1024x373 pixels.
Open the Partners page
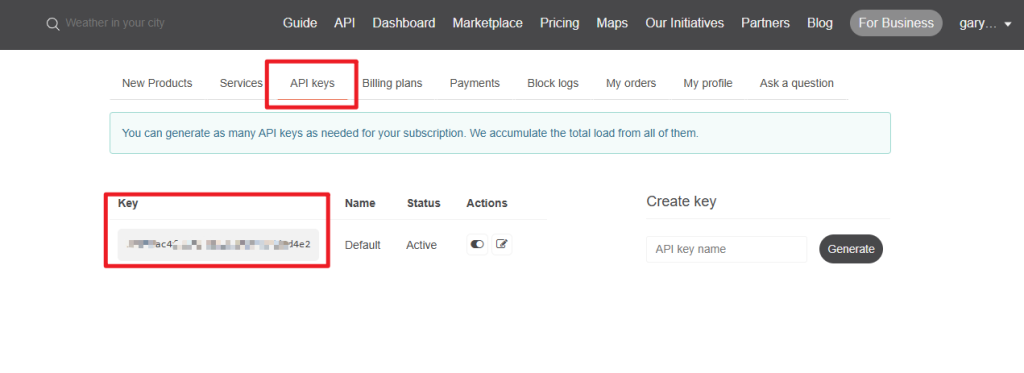point(765,23)
